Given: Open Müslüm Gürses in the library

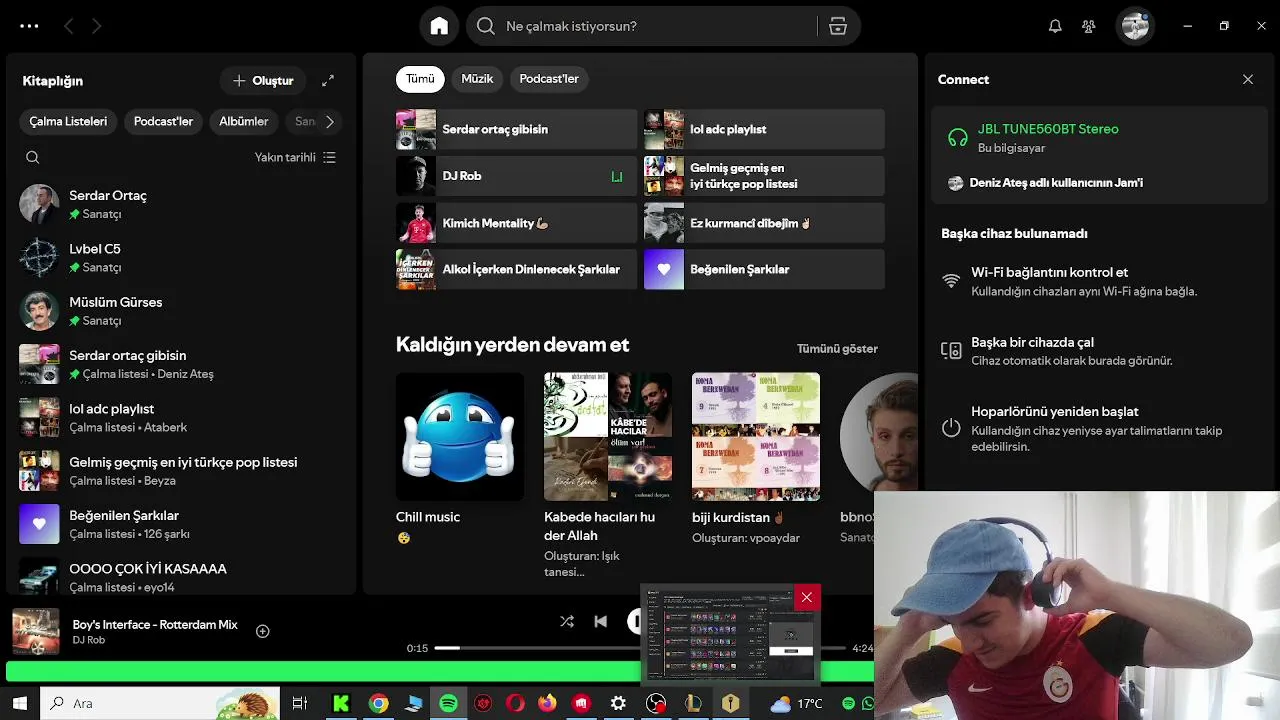Looking at the screenshot, I should (x=180, y=310).
